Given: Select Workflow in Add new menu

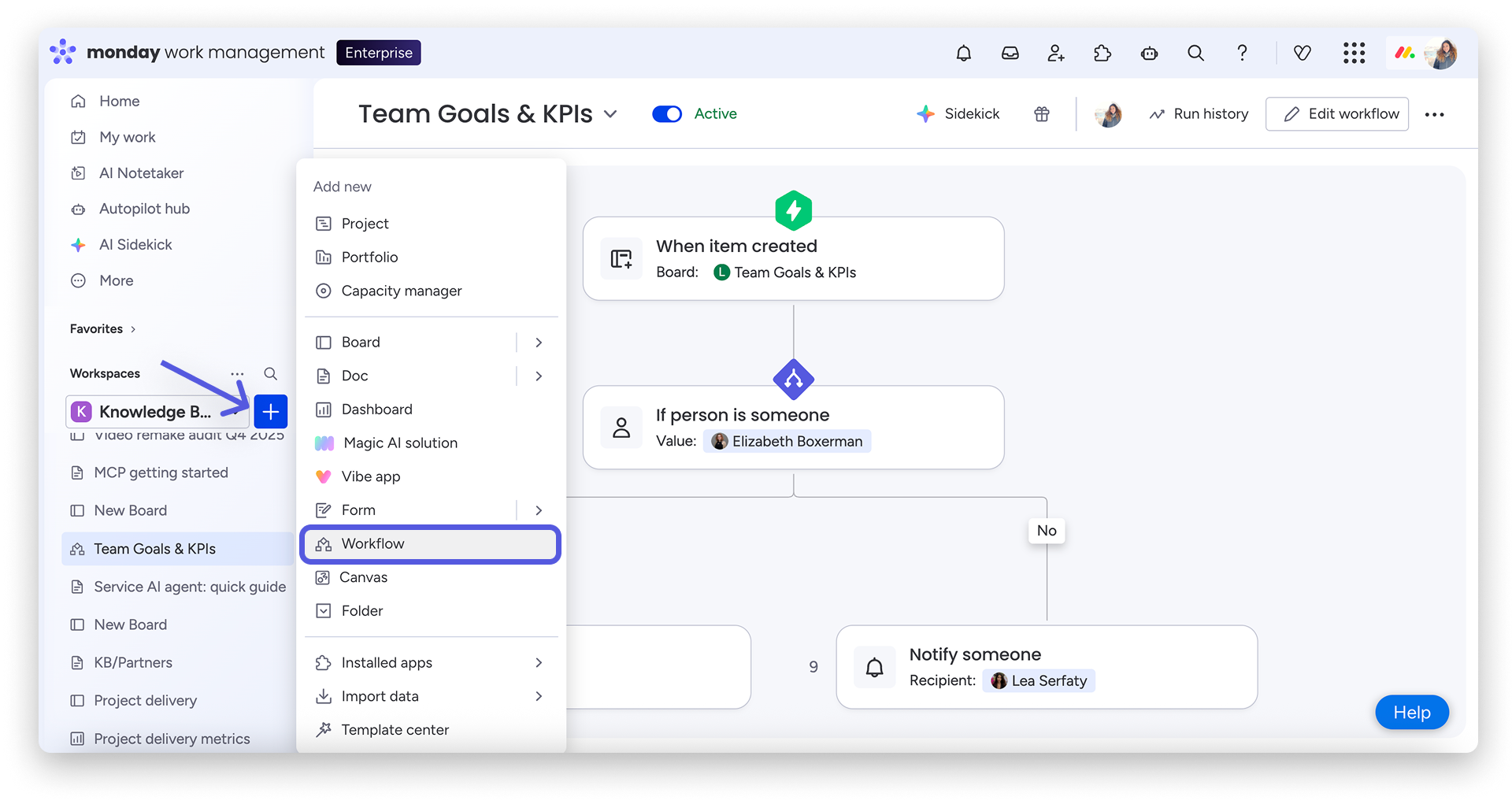Looking at the screenshot, I should (431, 544).
